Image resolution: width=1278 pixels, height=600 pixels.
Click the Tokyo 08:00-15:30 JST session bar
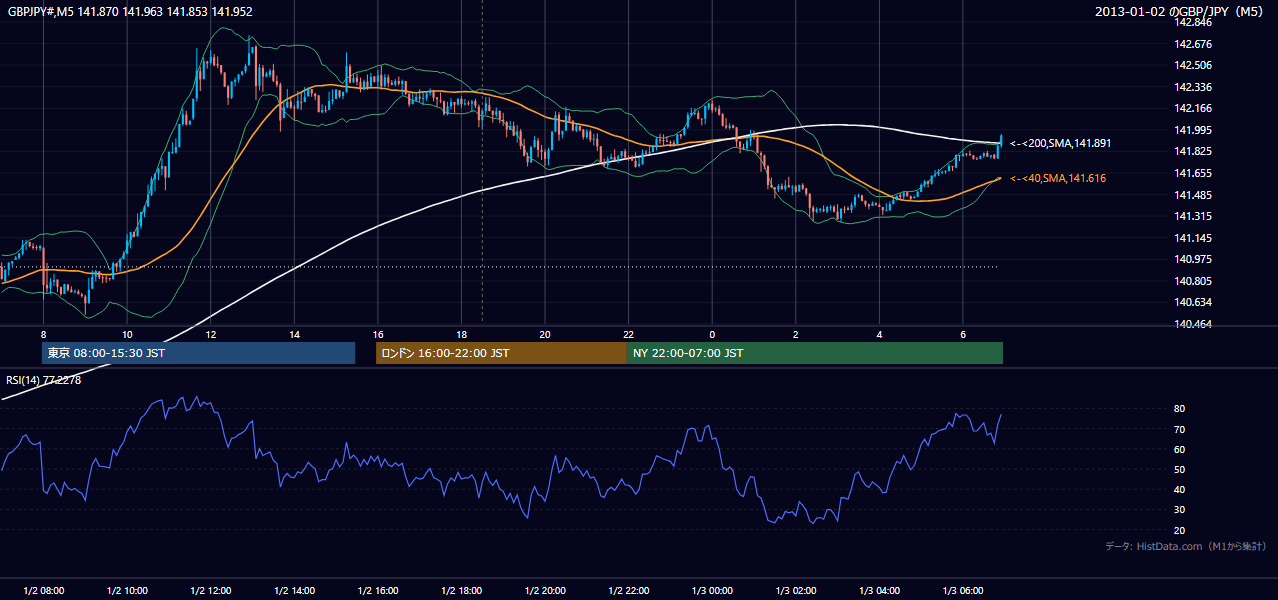pyautogui.click(x=198, y=353)
